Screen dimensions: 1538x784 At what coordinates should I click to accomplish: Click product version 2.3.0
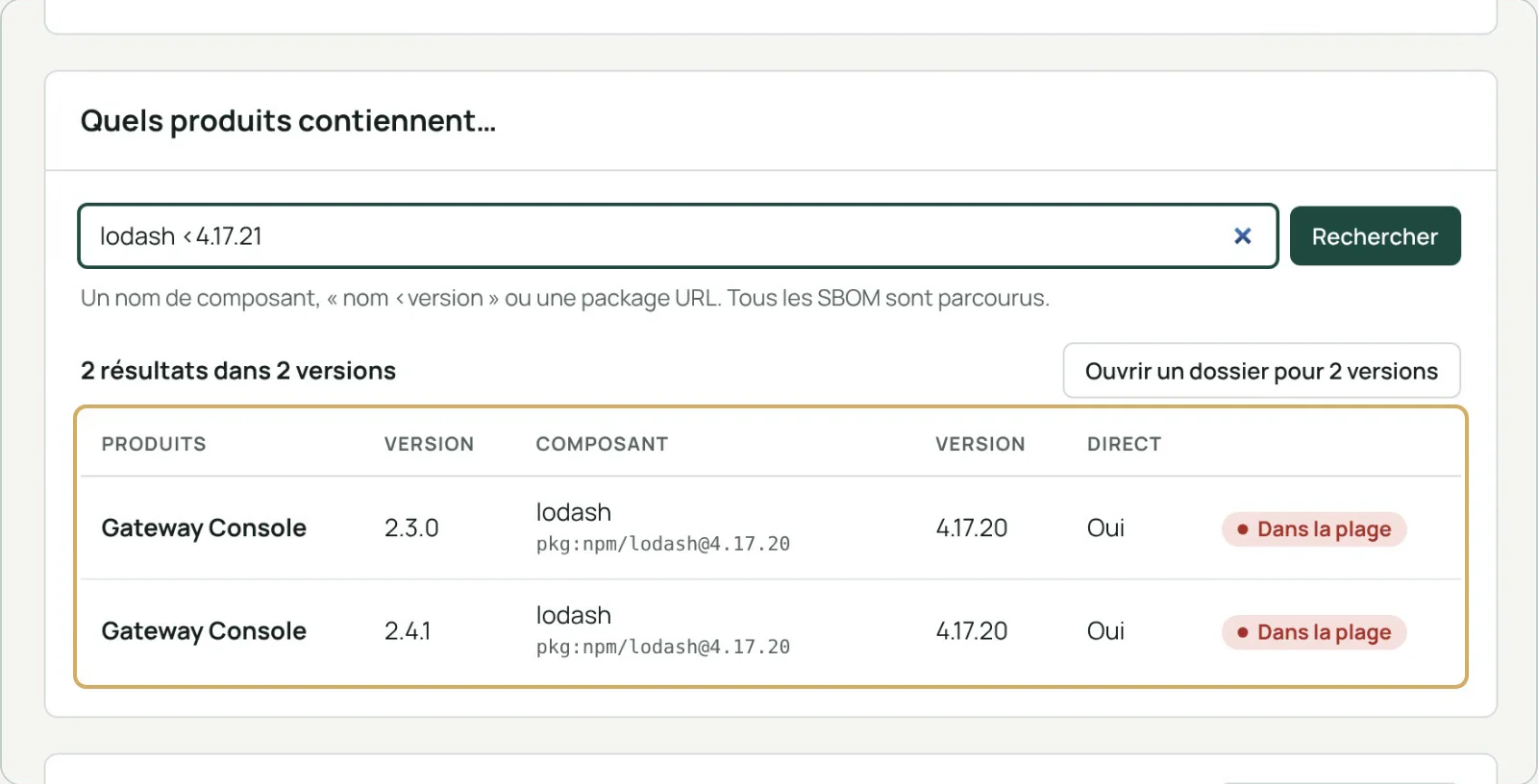[x=411, y=528]
